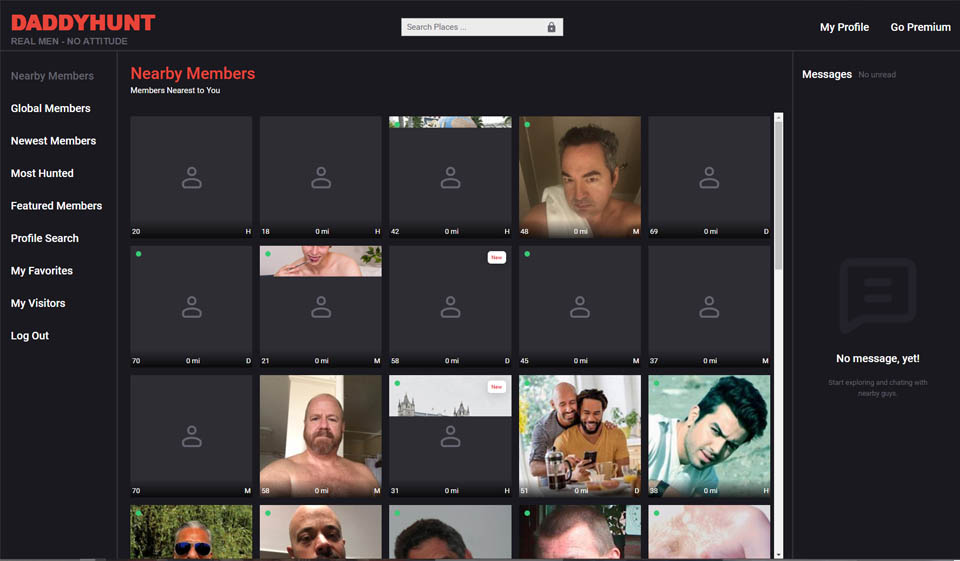Click the empty messages chat bubble icon
This screenshot has height=561, width=960.
(x=877, y=296)
